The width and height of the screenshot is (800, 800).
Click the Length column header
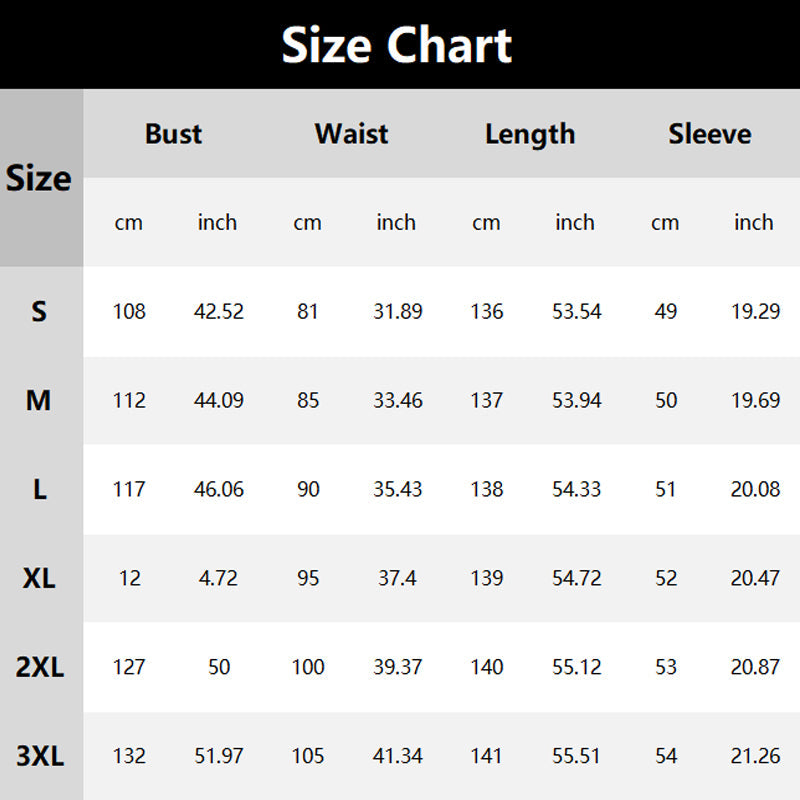click(530, 134)
